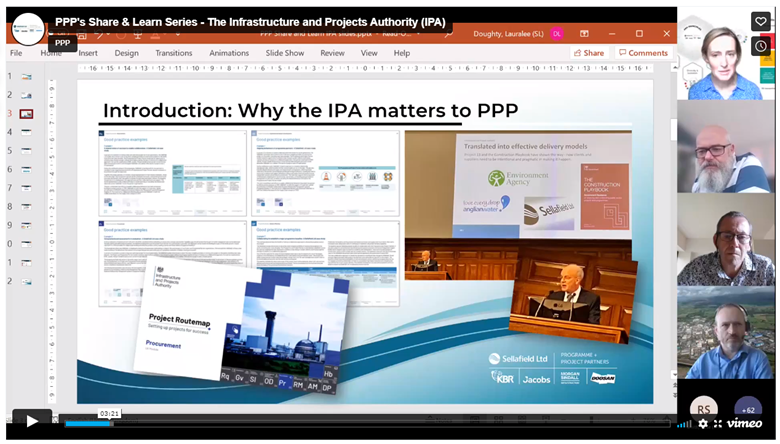The width and height of the screenshot is (780, 444).
Task: Add video to Watch Later clock icon
Action: [x=761, y=46]
